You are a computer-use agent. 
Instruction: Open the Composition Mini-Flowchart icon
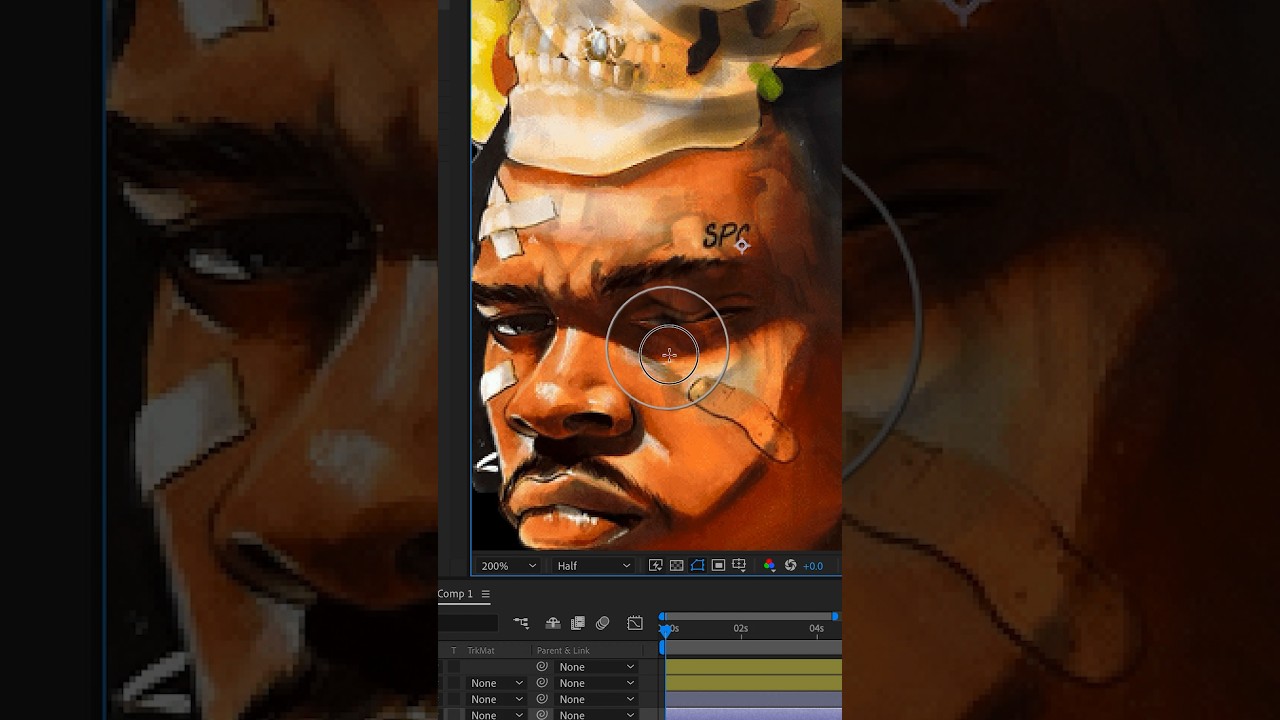pyautogui.click(x=521, y=623)
